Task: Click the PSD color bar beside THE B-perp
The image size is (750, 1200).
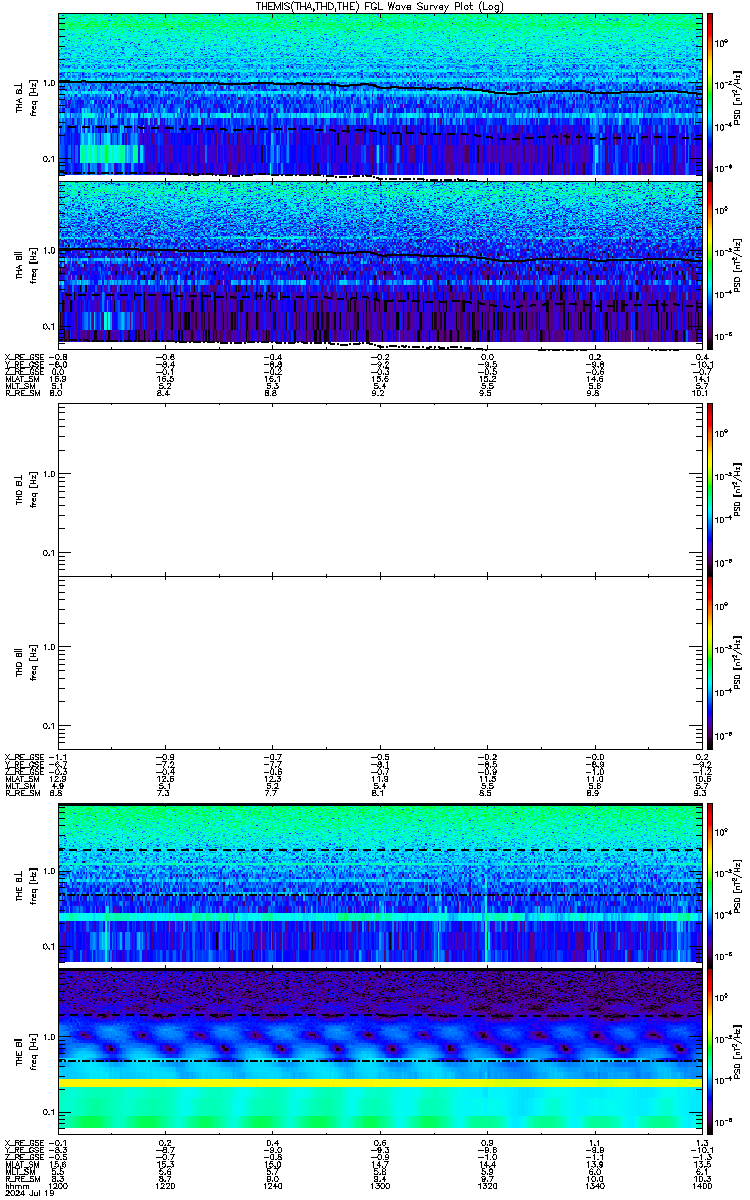Action: pos(710,884)
